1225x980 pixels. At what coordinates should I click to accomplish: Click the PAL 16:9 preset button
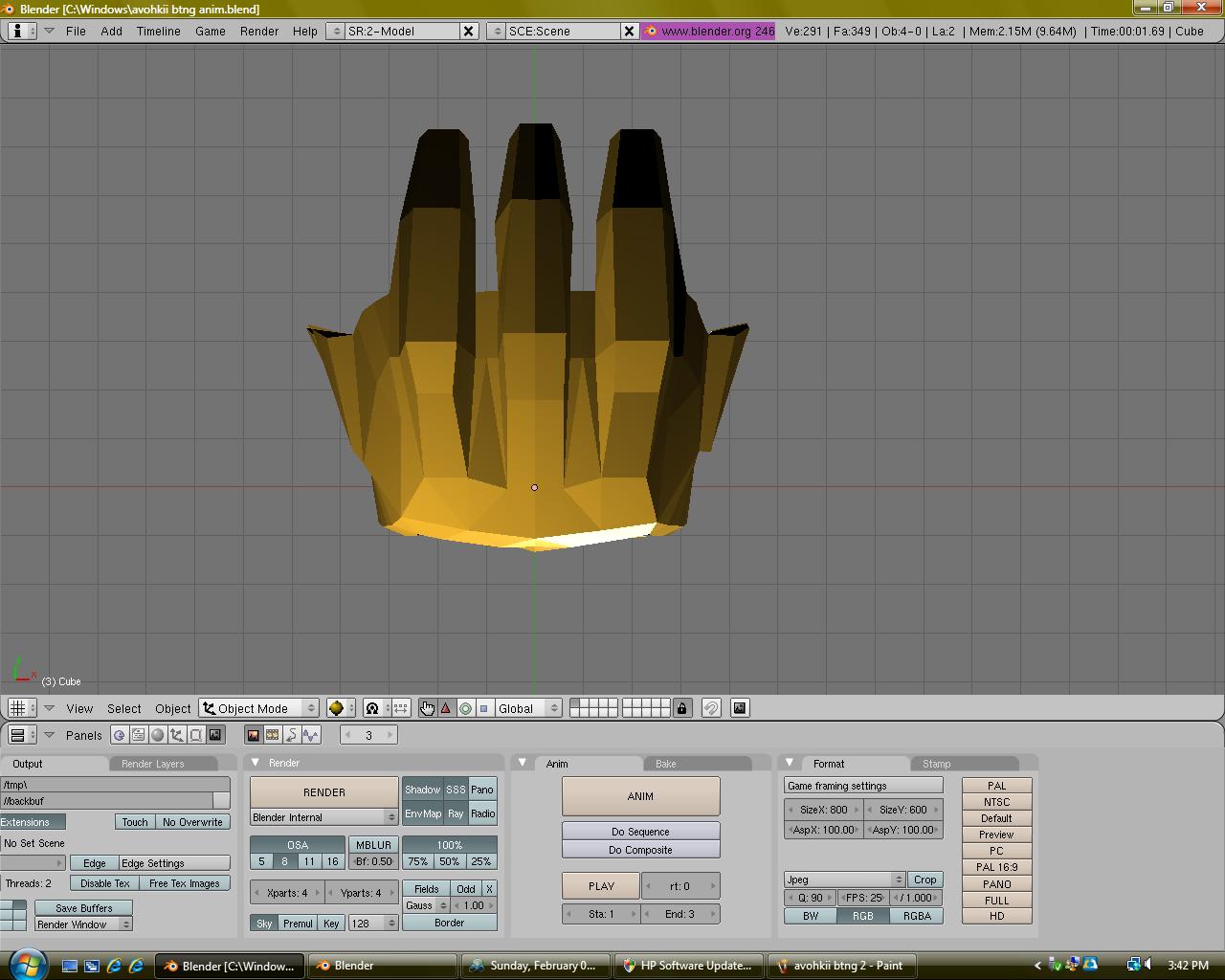pos(996,867)
